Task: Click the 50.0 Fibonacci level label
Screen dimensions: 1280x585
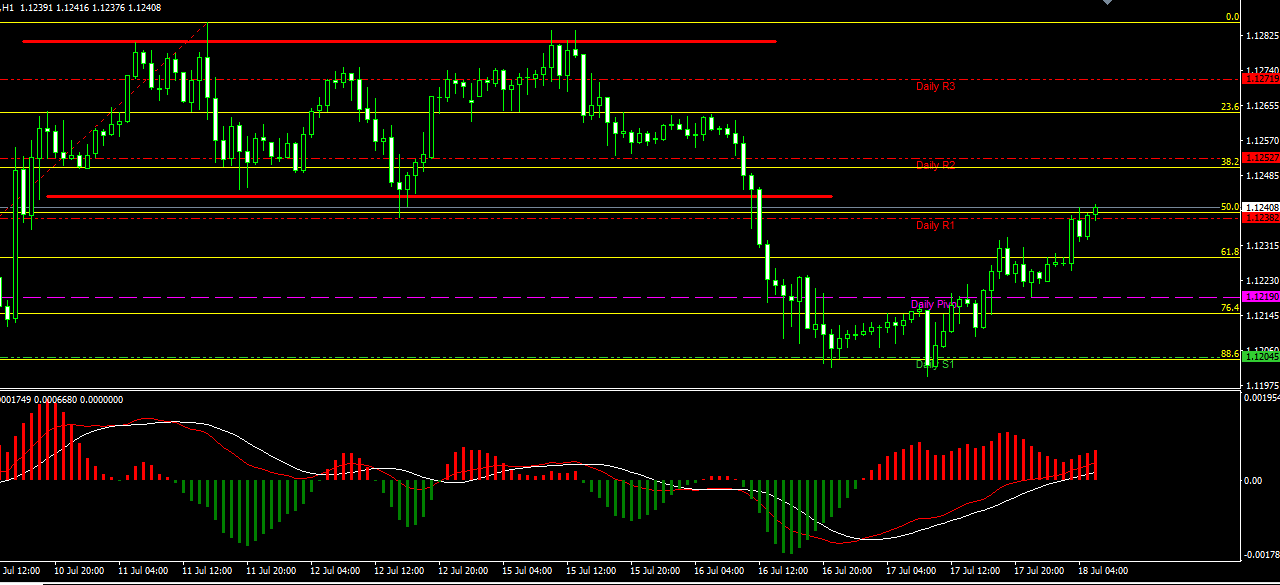Action: [1230, 207]
